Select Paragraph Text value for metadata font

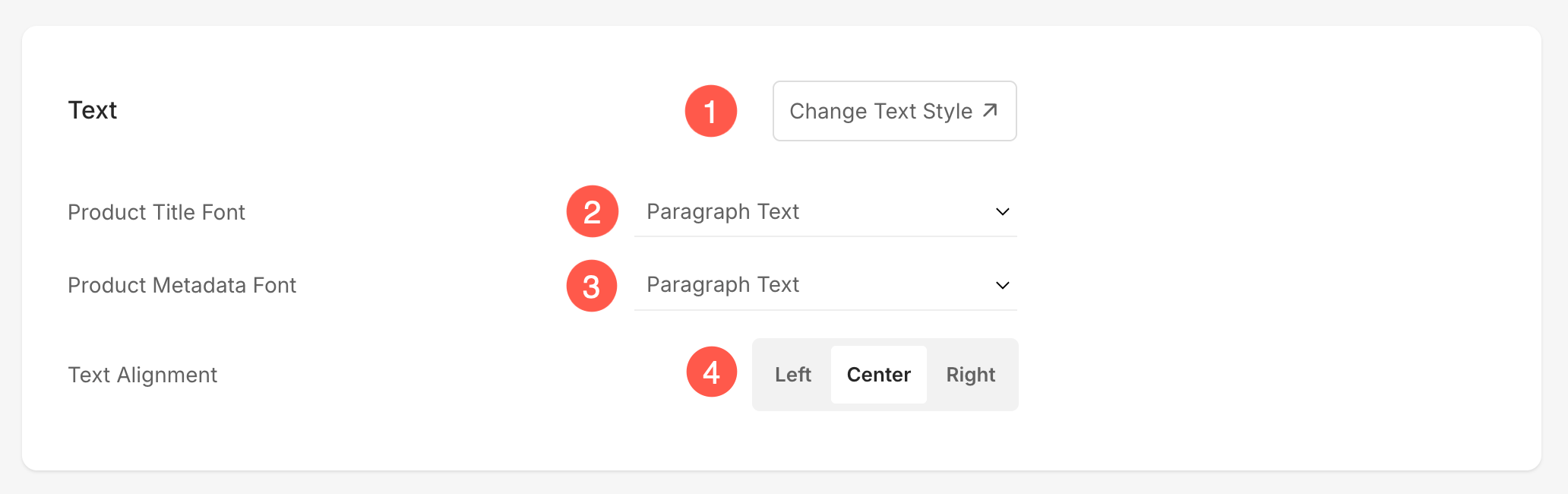722,285
